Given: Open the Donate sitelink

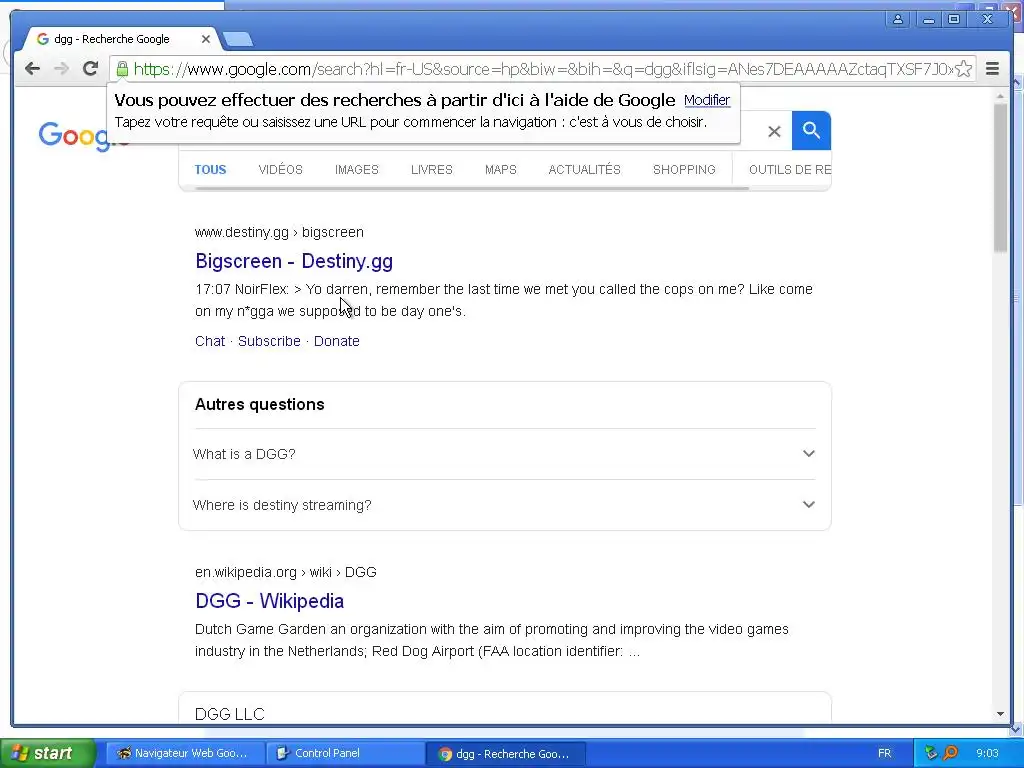Looking at the screenshot, I should click(x=336, y=341).
